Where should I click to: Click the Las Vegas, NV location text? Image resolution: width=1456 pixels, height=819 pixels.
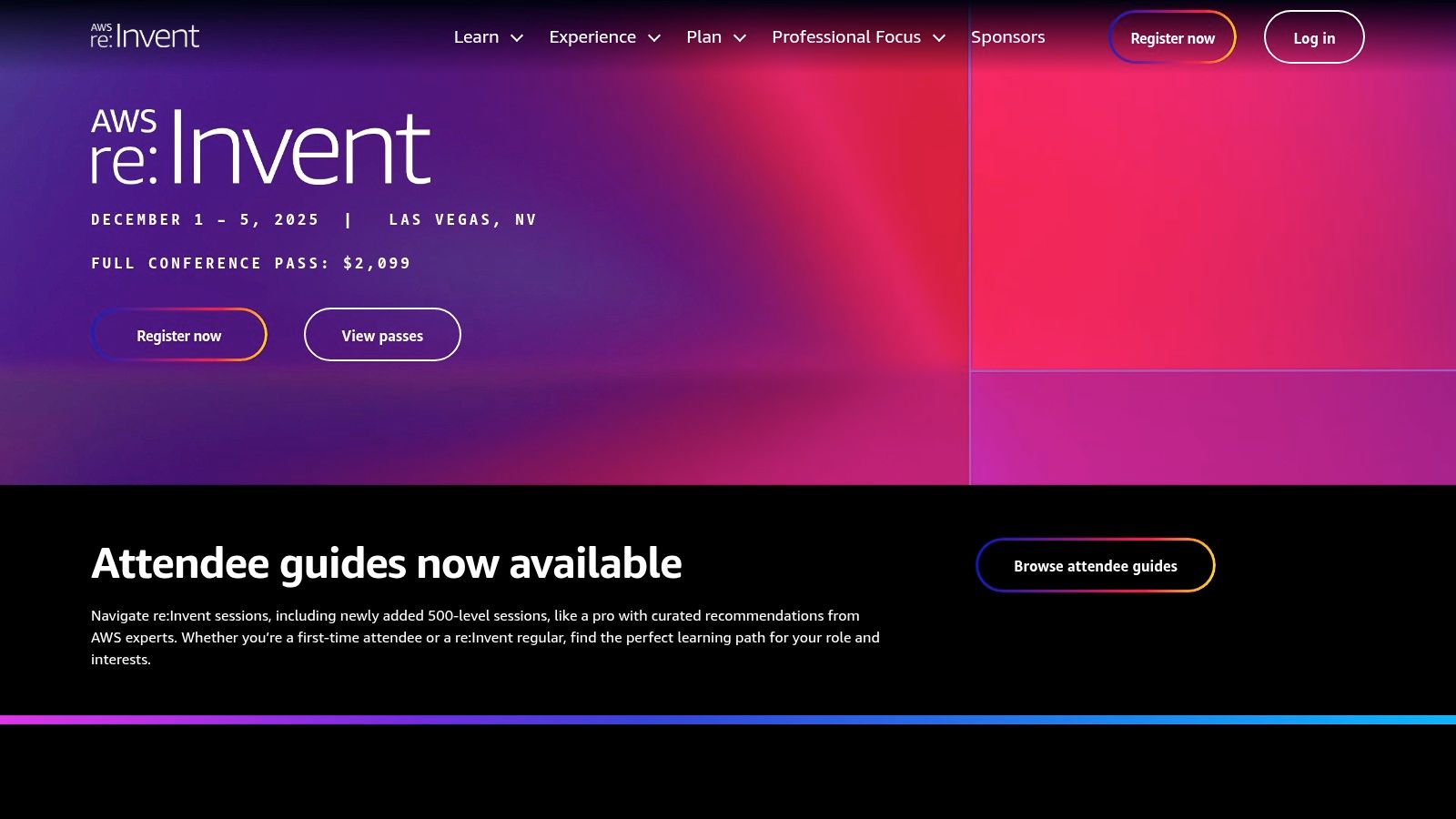click(x=463, y=219)
